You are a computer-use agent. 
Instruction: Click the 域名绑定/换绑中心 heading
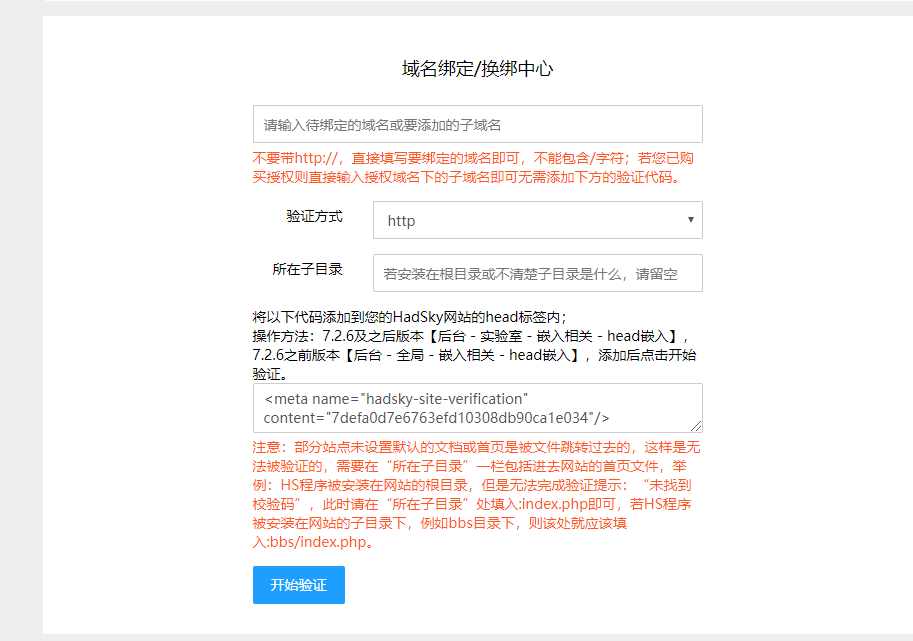(x=477, y=69)
